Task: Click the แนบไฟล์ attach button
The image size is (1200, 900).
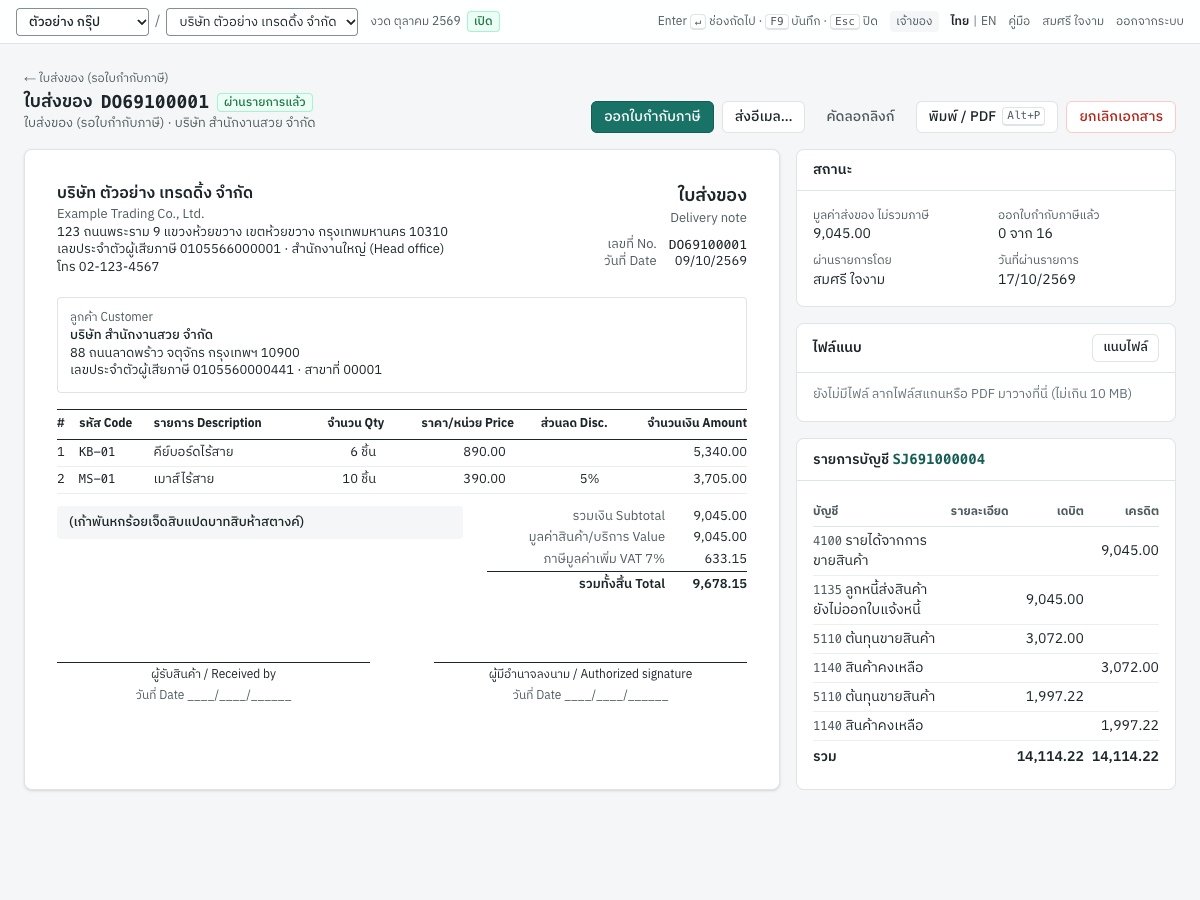Action: coord(1125,348)
